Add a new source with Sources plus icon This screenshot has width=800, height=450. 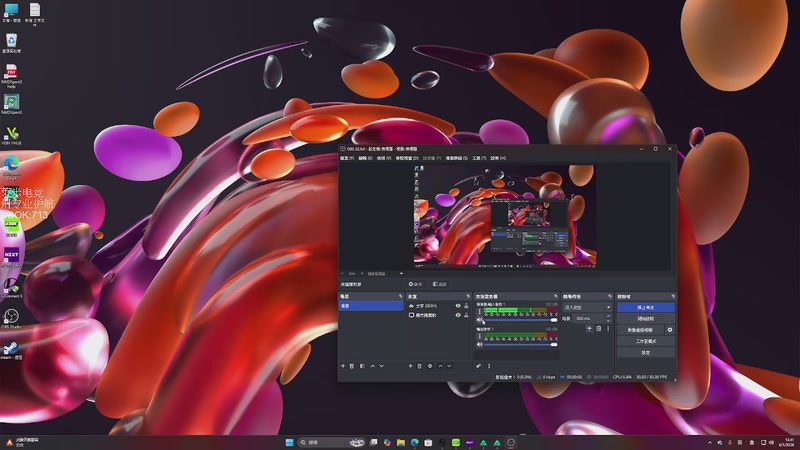[x=410, y=366]
